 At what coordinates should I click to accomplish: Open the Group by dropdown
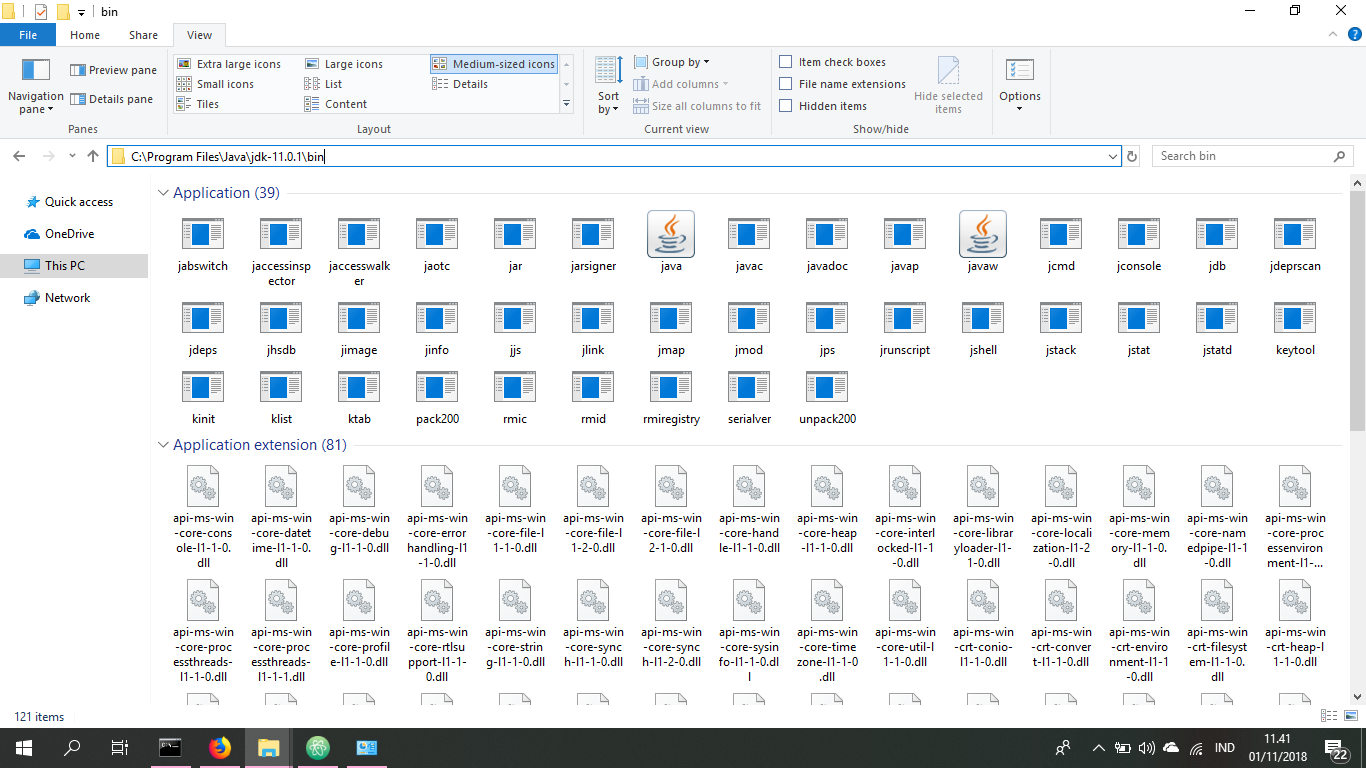point(672,62)
